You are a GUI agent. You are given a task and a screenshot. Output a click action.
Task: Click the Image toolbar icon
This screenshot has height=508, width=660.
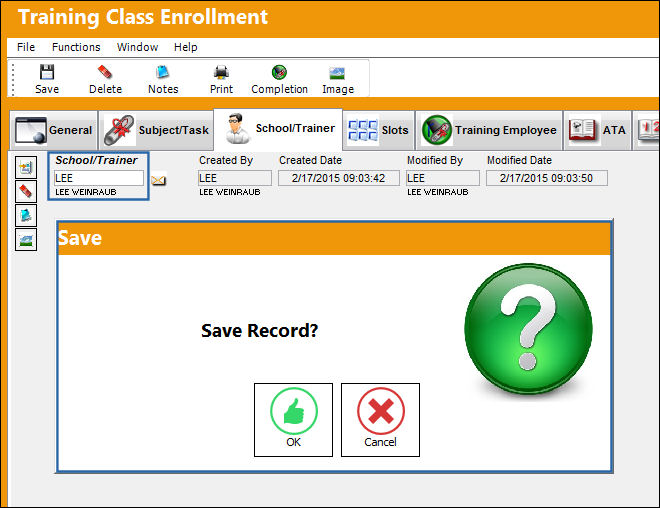point(337,73)
